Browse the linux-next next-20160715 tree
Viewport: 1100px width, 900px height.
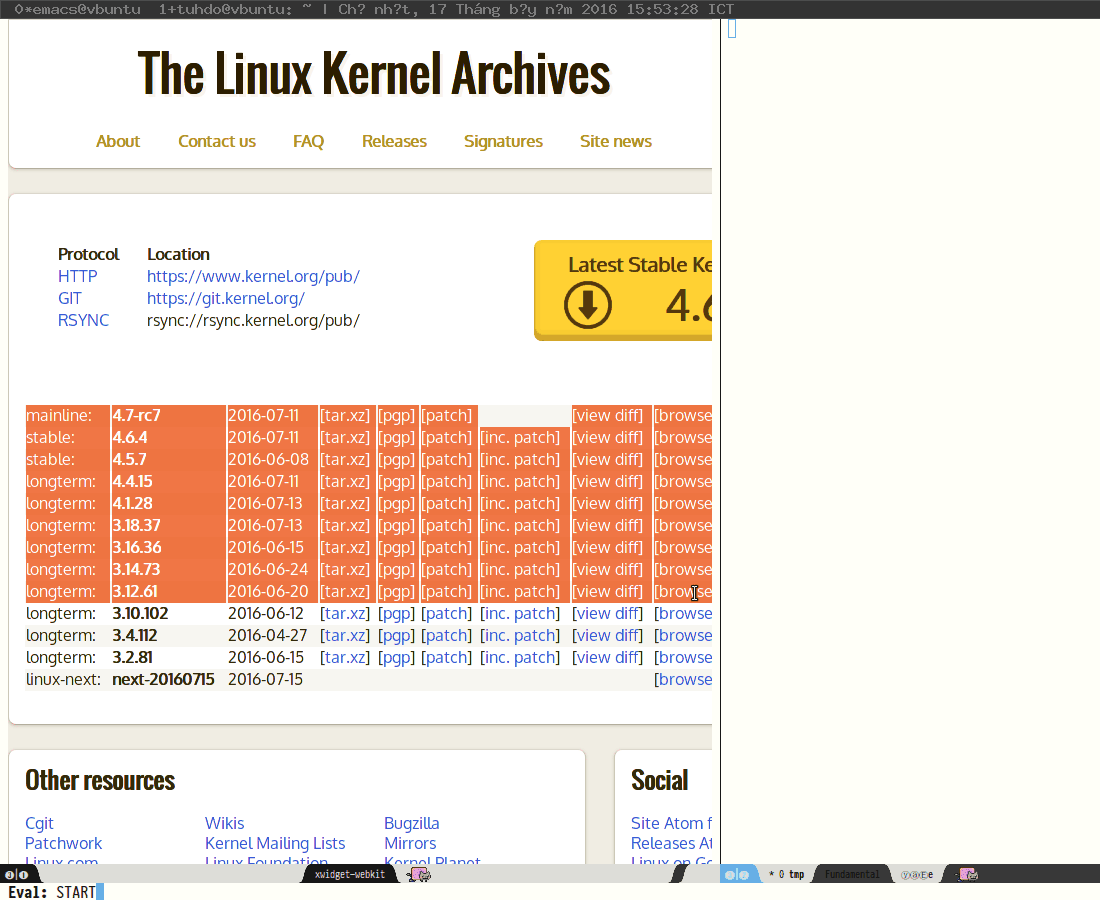tap(683, 679)
